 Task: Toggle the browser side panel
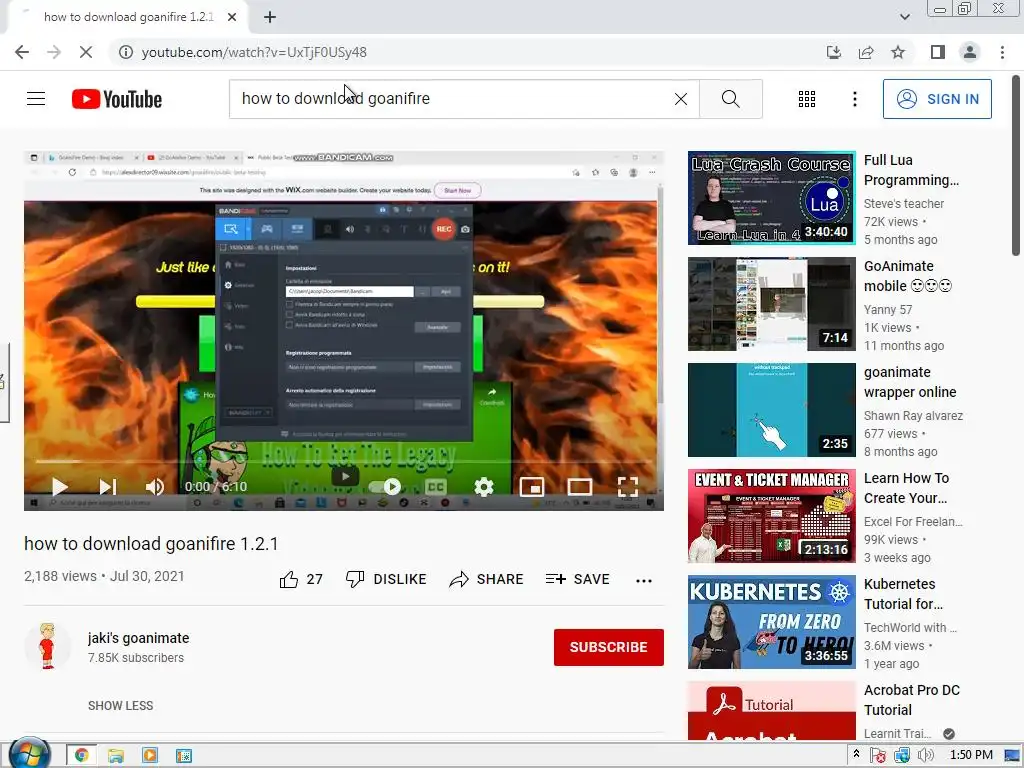[938, 52]
